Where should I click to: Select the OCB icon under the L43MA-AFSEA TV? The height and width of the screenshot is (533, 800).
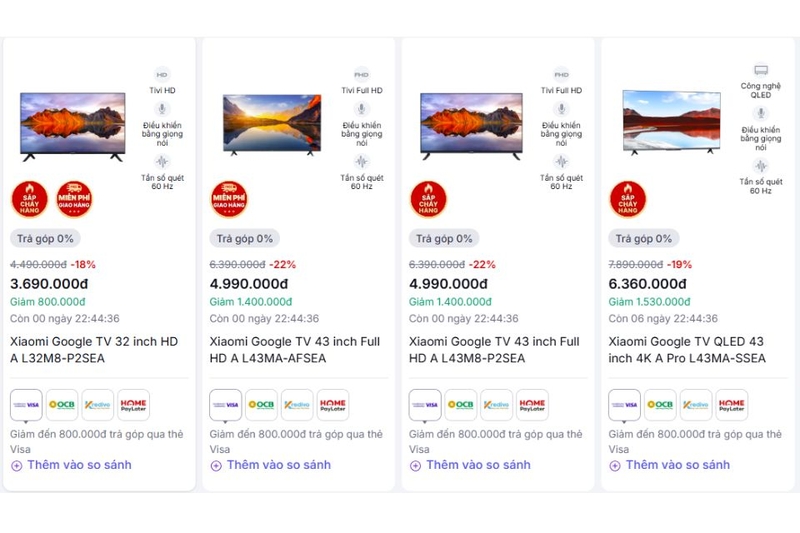tap(261, 405)
